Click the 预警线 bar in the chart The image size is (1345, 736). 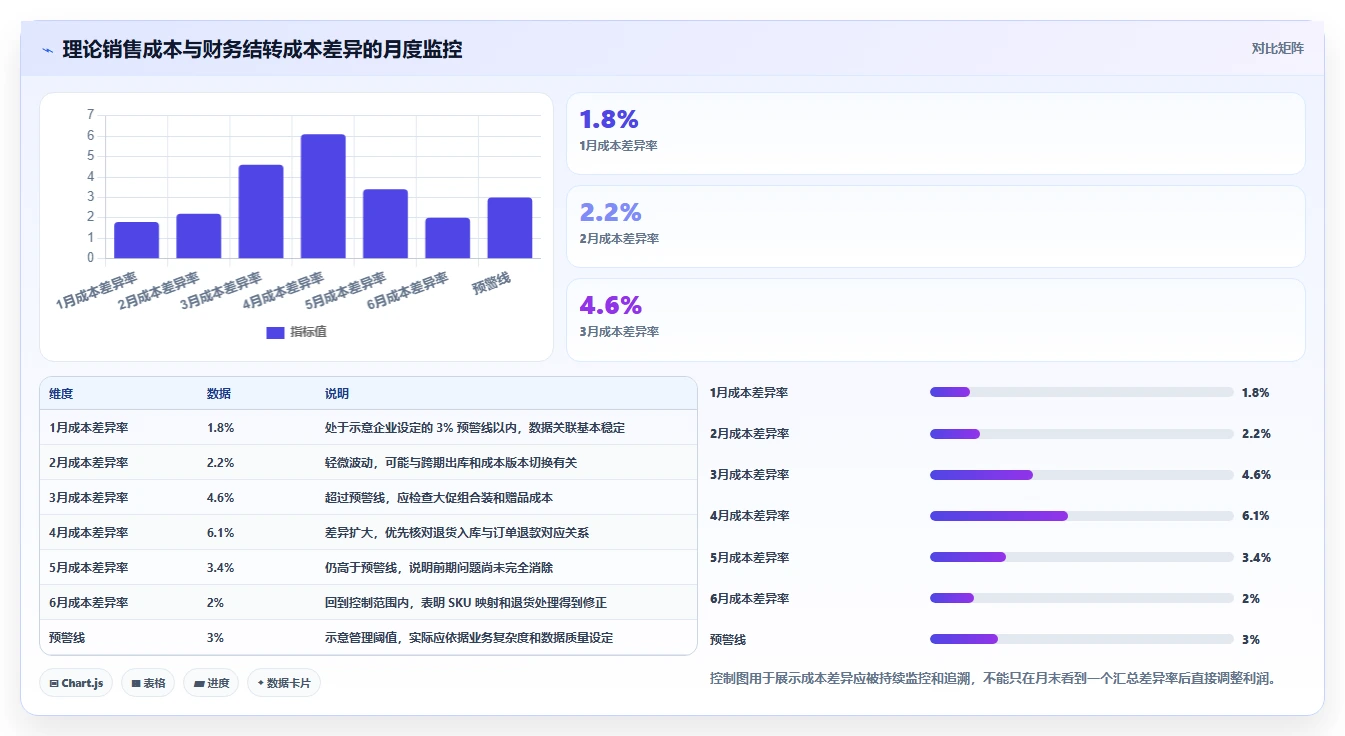click(x=510, y=228)
